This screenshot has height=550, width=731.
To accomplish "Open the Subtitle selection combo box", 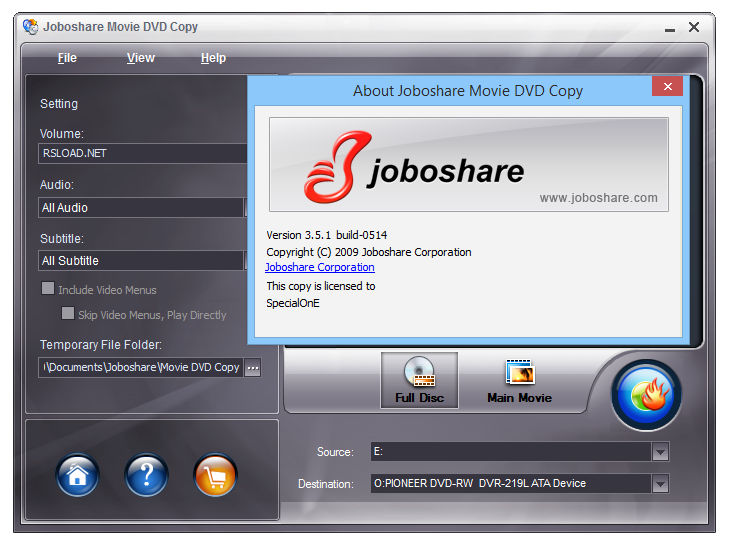I will pos(143,261).
